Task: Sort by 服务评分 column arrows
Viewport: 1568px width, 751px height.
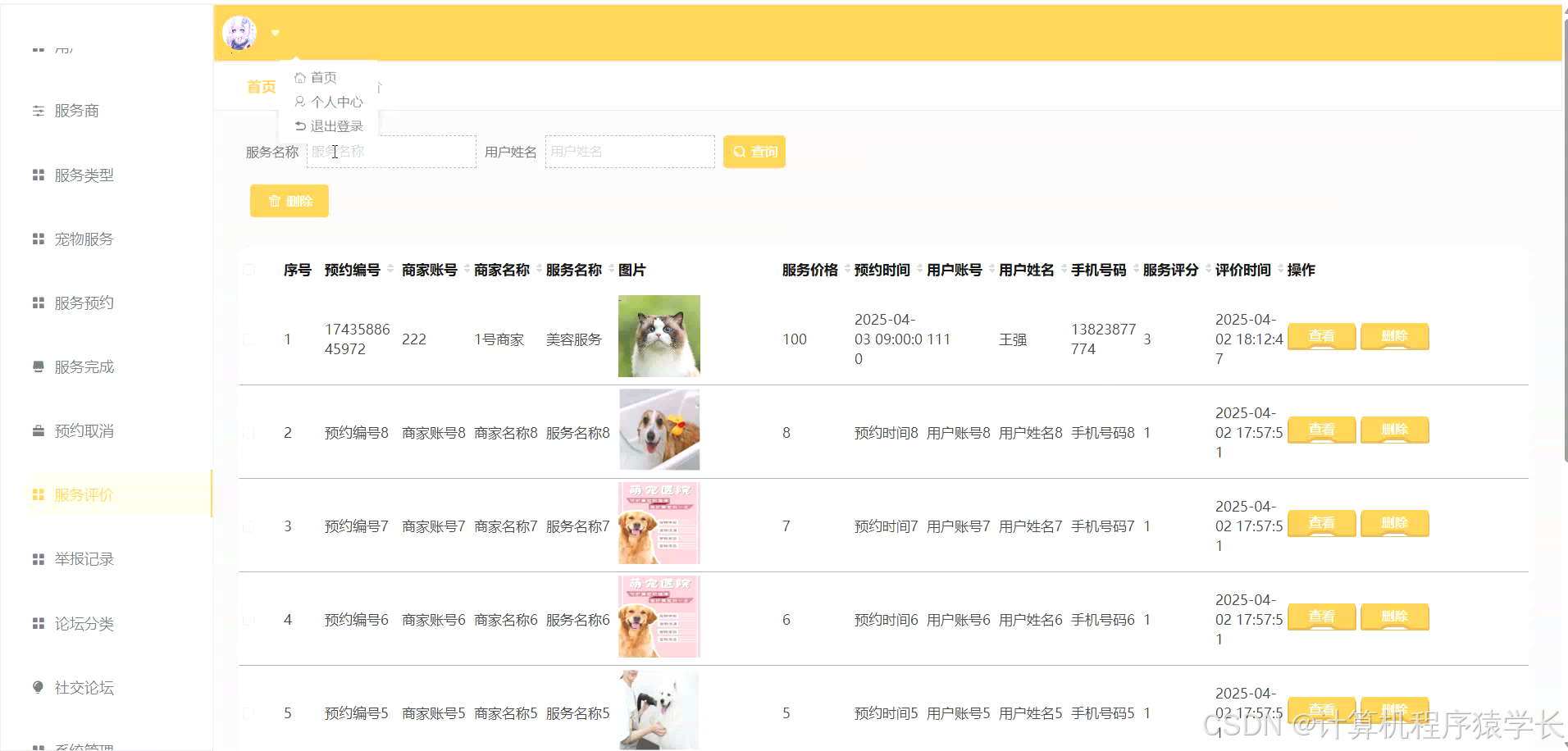Action: point(1208,269)
